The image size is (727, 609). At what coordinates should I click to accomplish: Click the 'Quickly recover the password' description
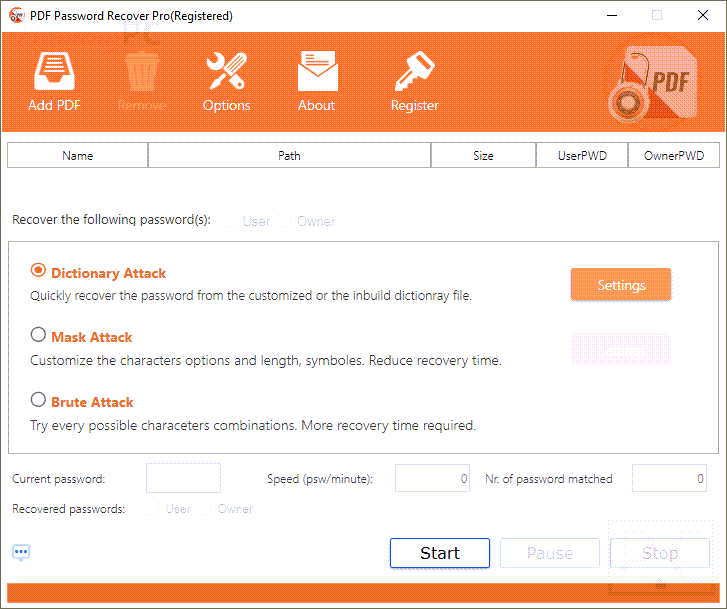[x=251, y=295]
